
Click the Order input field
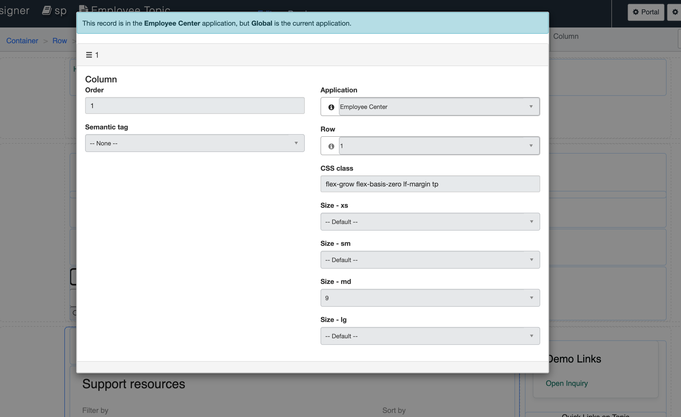coord(195,106)
